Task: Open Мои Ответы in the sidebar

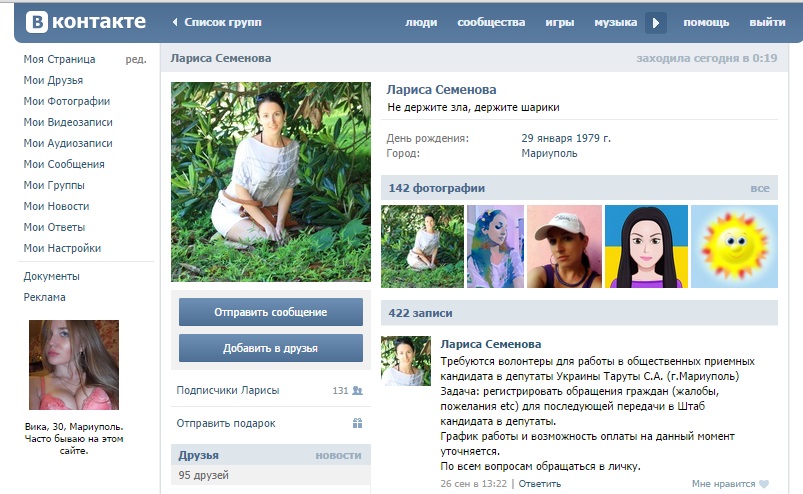Action: point(54,227)
